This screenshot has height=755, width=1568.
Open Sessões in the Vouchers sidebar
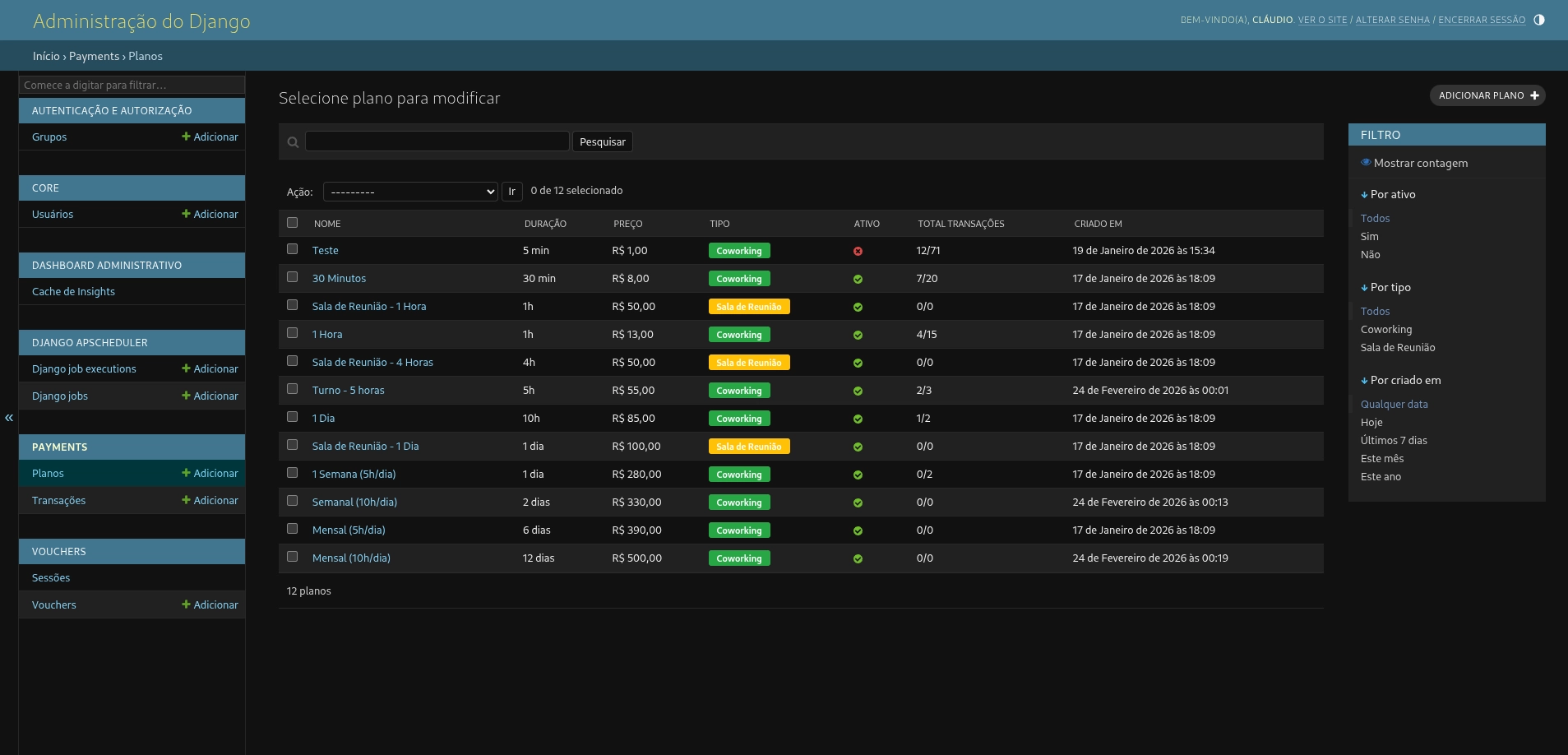[51, 577]
